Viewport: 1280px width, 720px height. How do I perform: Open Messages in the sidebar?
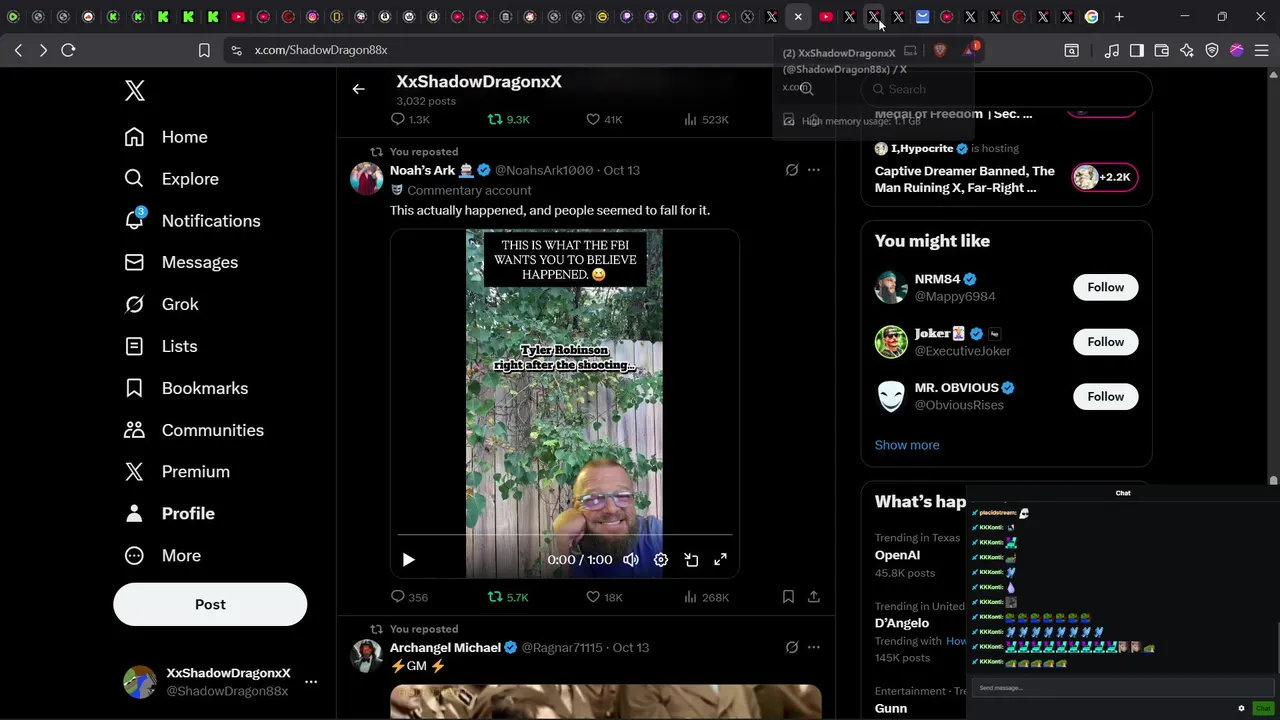[181, 262]
